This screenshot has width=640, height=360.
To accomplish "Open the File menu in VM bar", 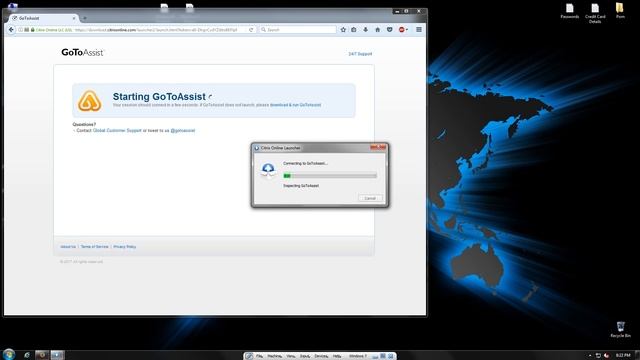I will (x=259, y=356).
